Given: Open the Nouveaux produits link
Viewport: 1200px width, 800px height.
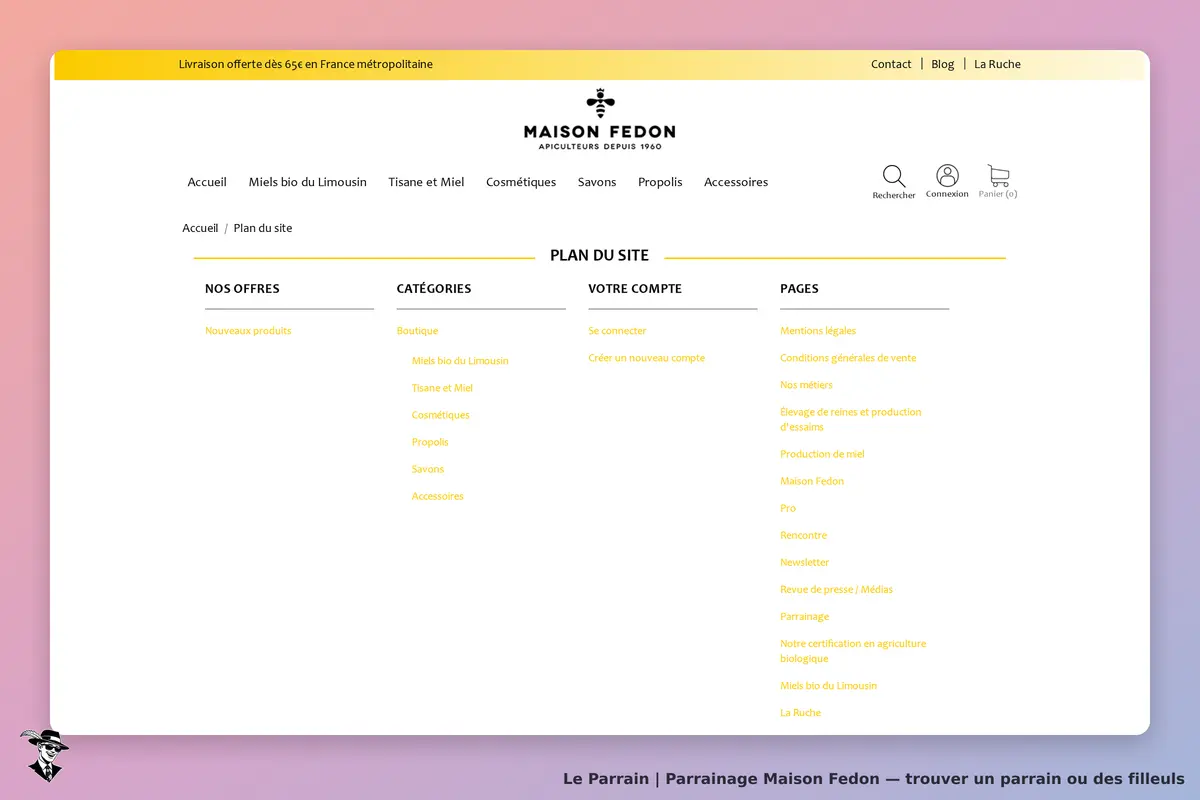Looking at the screenshot, I should [x=248, y=331].
